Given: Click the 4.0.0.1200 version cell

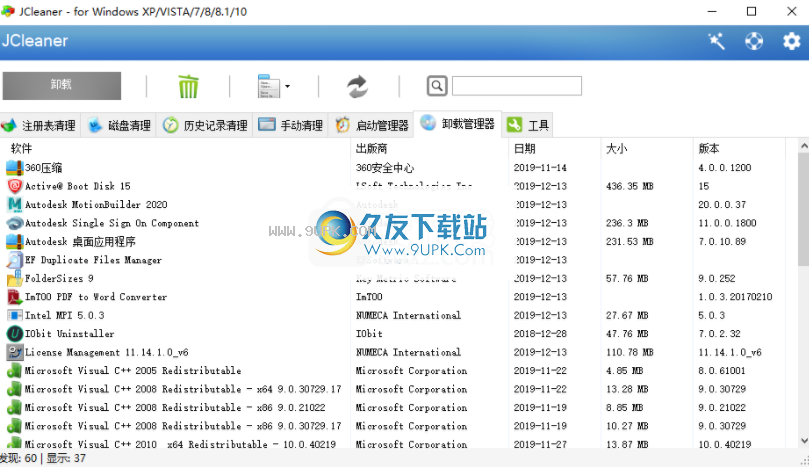Looking at the screenshot, I should 725,168.
